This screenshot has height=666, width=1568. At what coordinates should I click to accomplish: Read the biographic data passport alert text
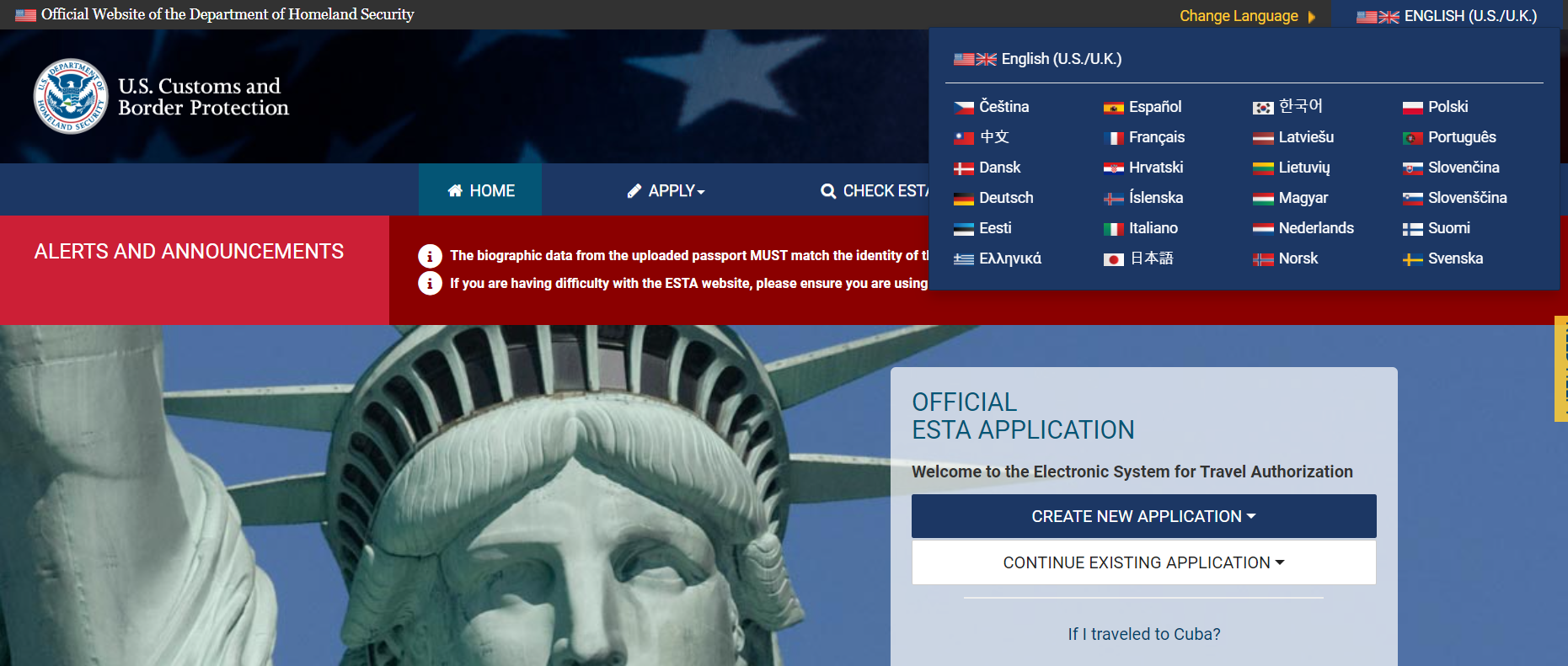(x=689, y=255)
